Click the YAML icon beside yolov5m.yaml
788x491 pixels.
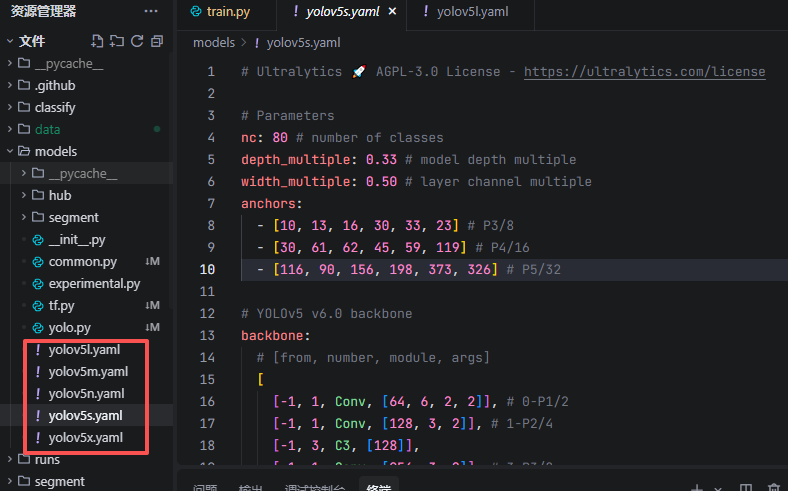38,372
